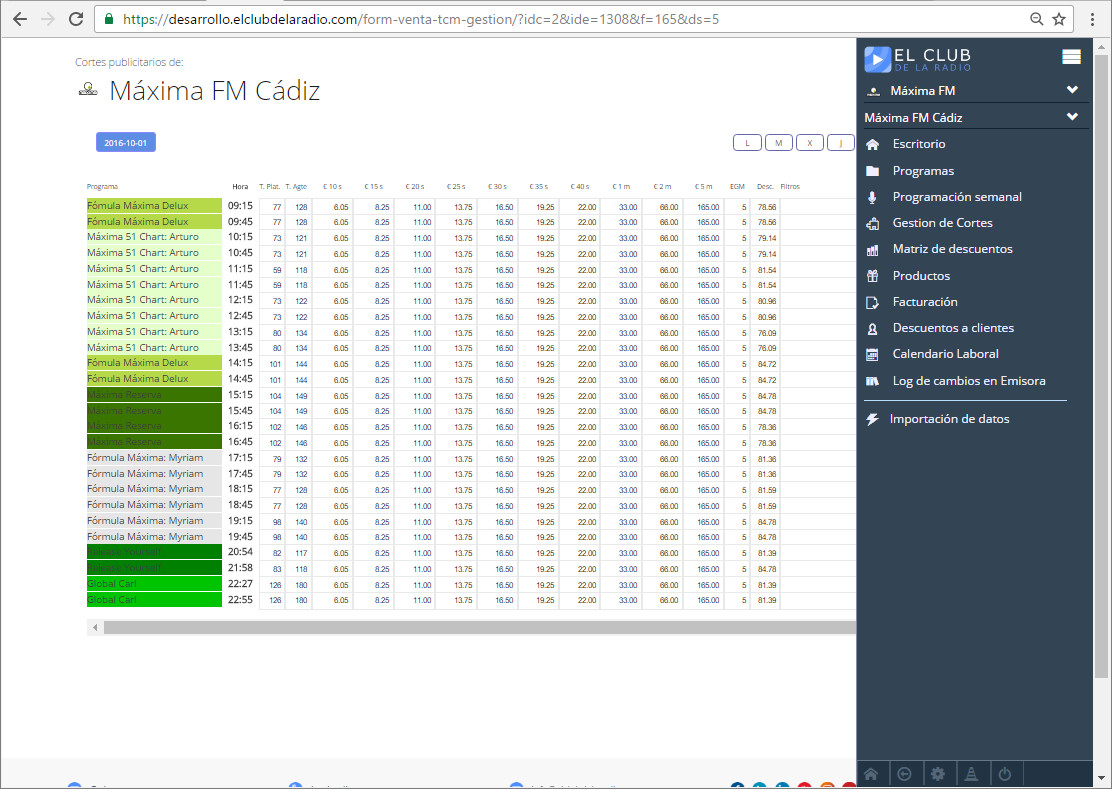Viewport: 1112px width, 789px height.
Task: Click the table's horizontal scrollbar thumb
Action: [x=479, y=627]
